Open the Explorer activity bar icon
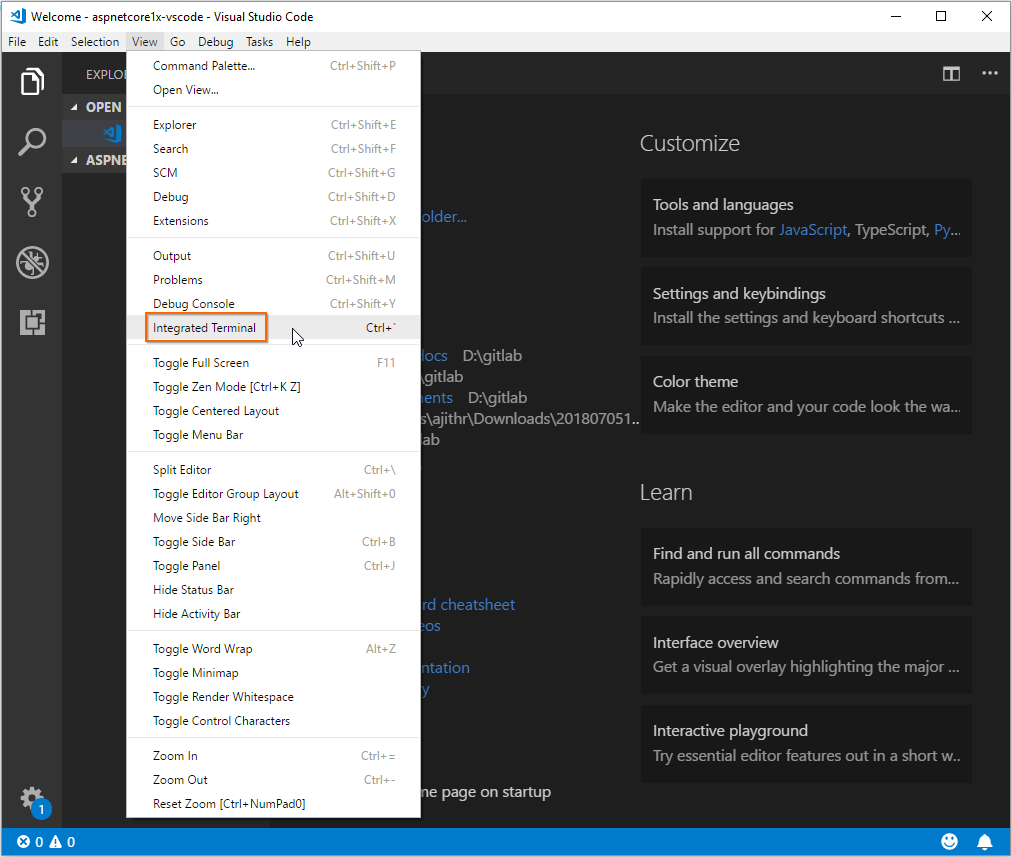Viewport: 1012px width, 857px height. pyautogui.click(x=32, y=81)
